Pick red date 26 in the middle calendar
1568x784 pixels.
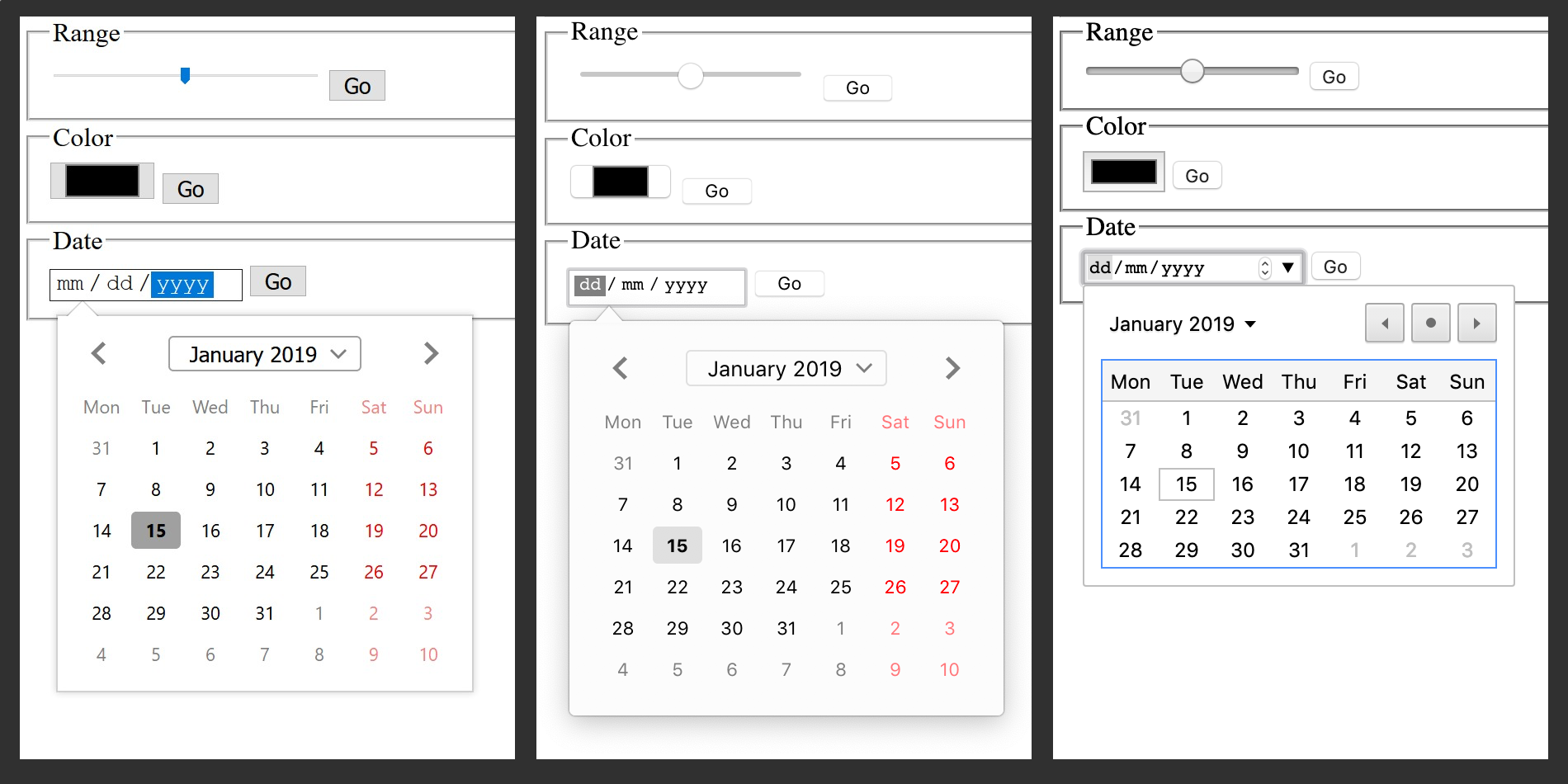pyautogui.click(x=895, y=587)
